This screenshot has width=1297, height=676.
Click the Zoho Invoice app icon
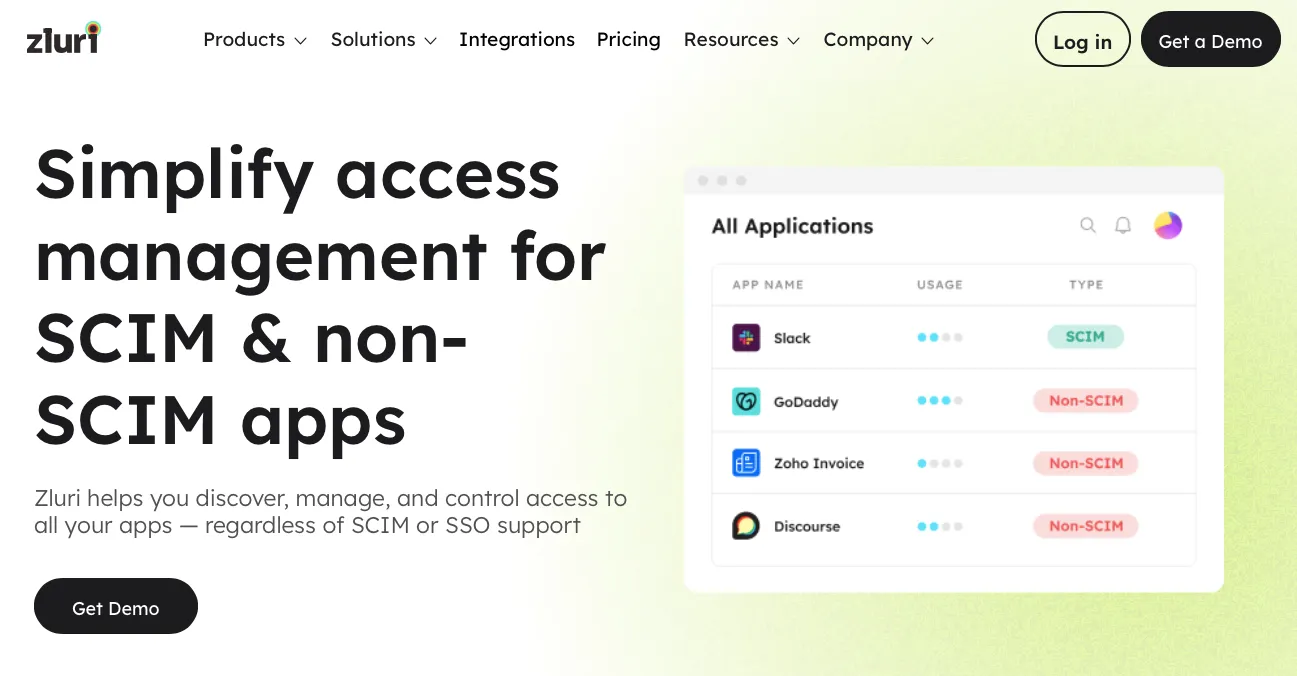pyautogui.click(x=746, y=463)
